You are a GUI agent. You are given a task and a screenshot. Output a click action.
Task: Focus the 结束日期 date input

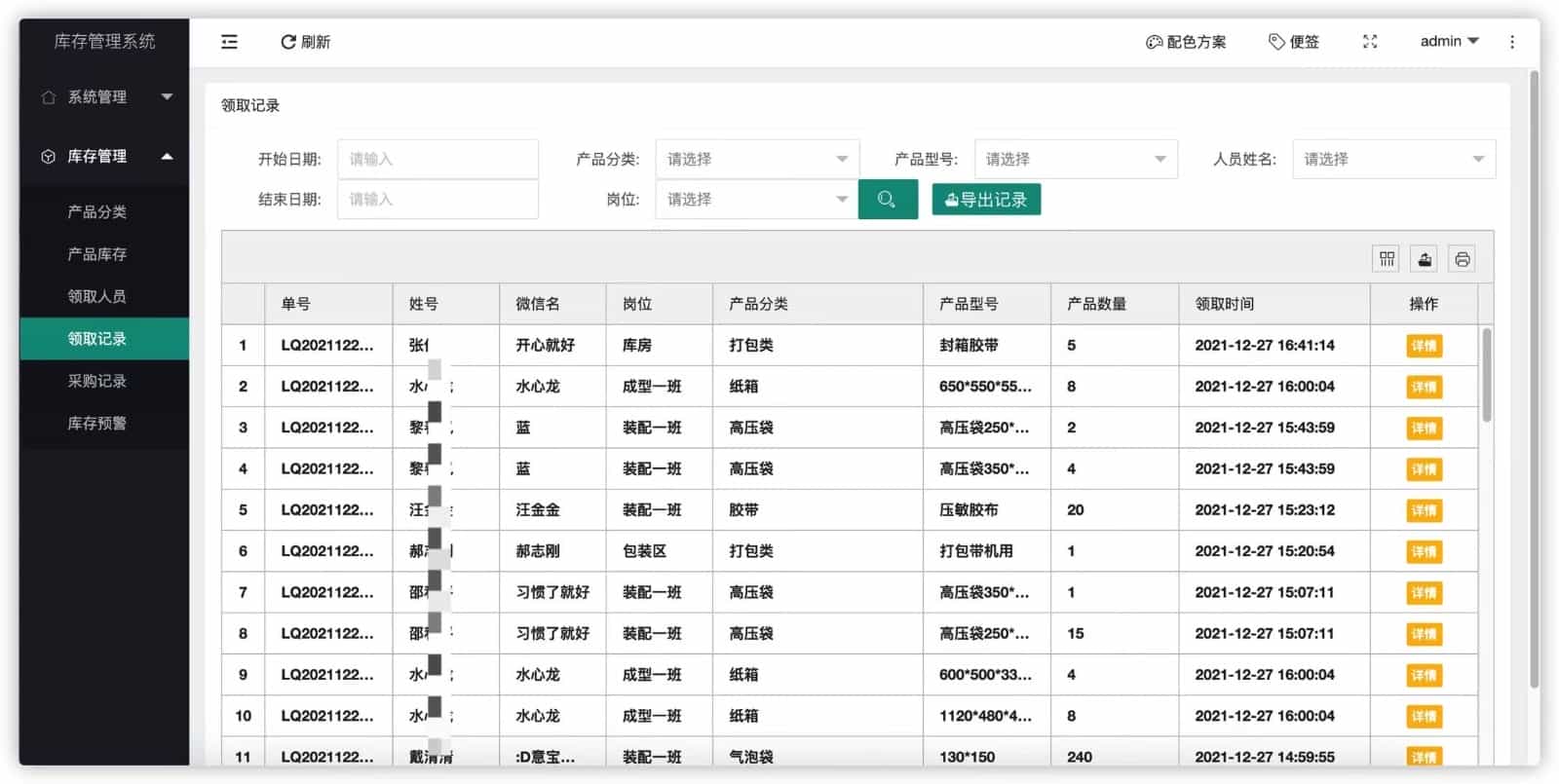pos(437,200)
